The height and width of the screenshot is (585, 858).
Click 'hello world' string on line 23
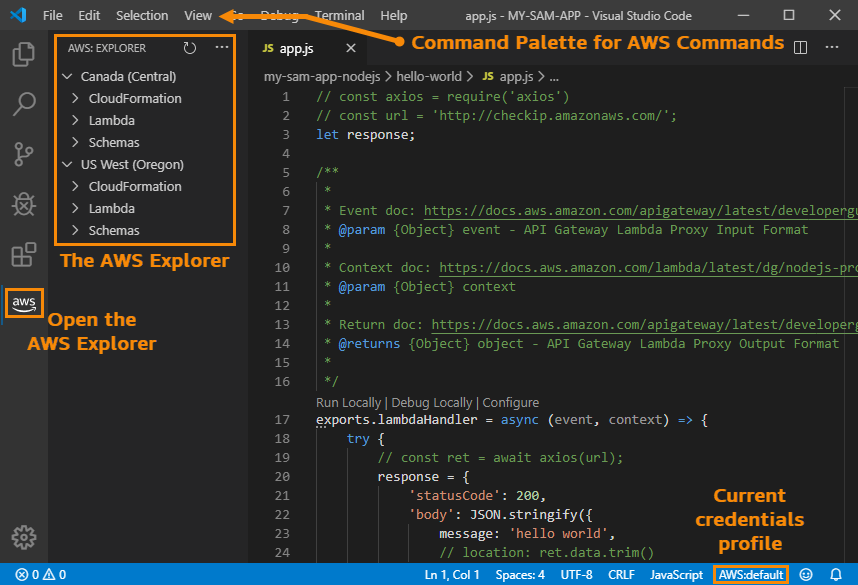558,534
